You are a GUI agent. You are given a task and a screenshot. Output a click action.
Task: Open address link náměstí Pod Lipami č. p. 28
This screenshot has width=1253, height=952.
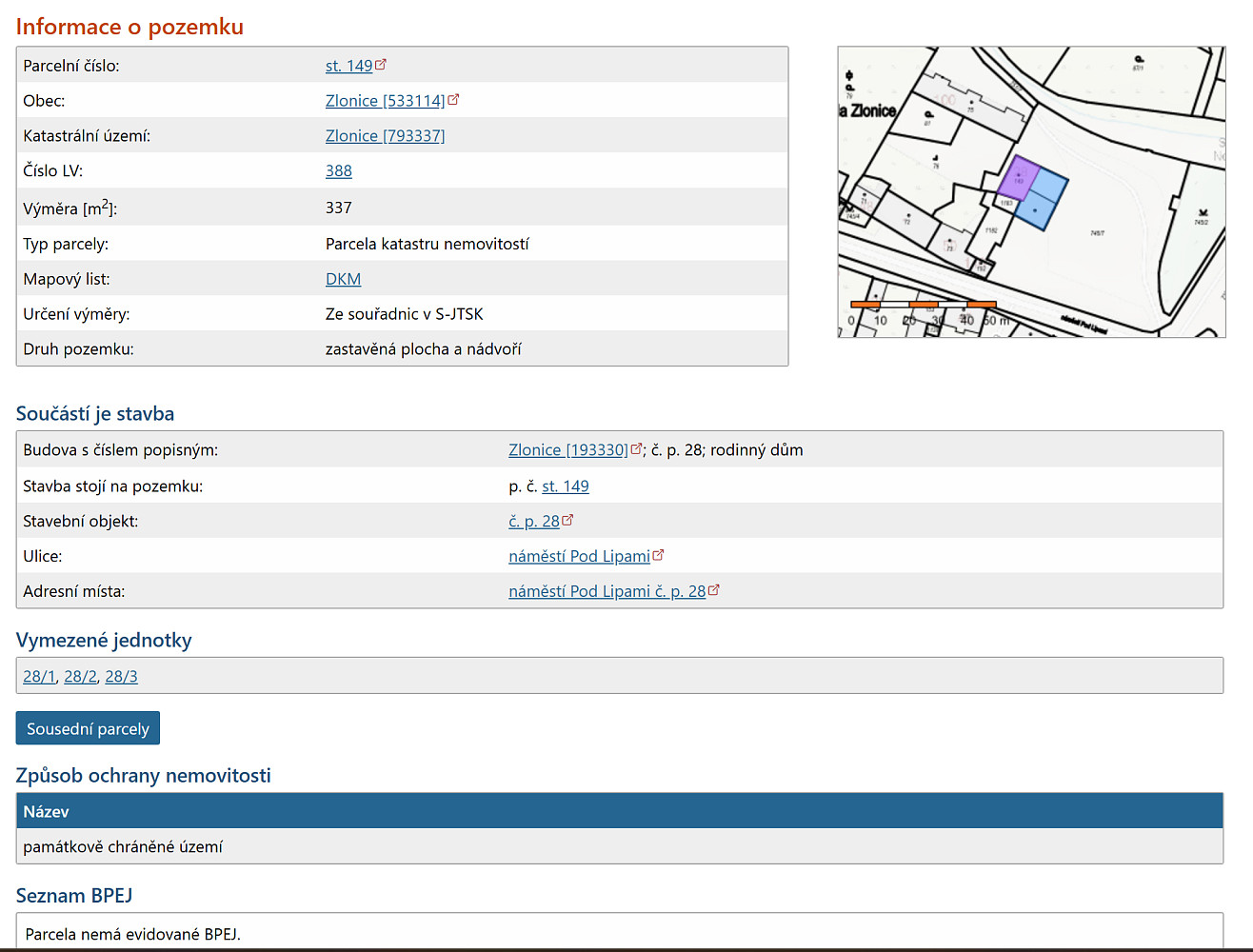coord(607,592)
